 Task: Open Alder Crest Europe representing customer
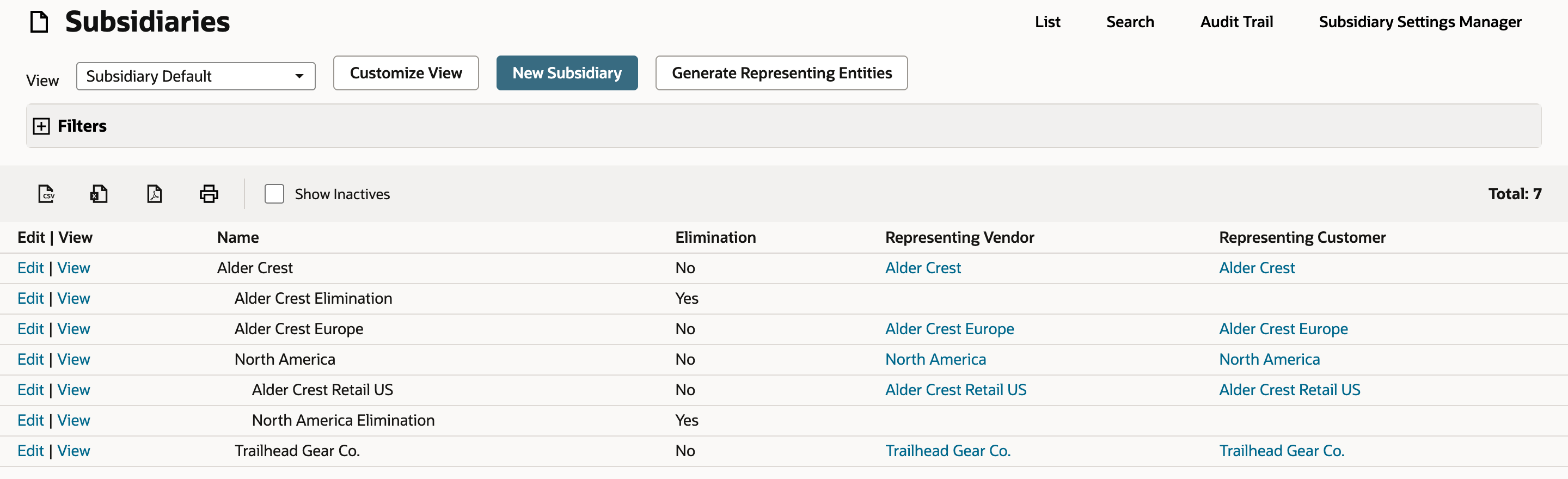(x=1283, y=329)
